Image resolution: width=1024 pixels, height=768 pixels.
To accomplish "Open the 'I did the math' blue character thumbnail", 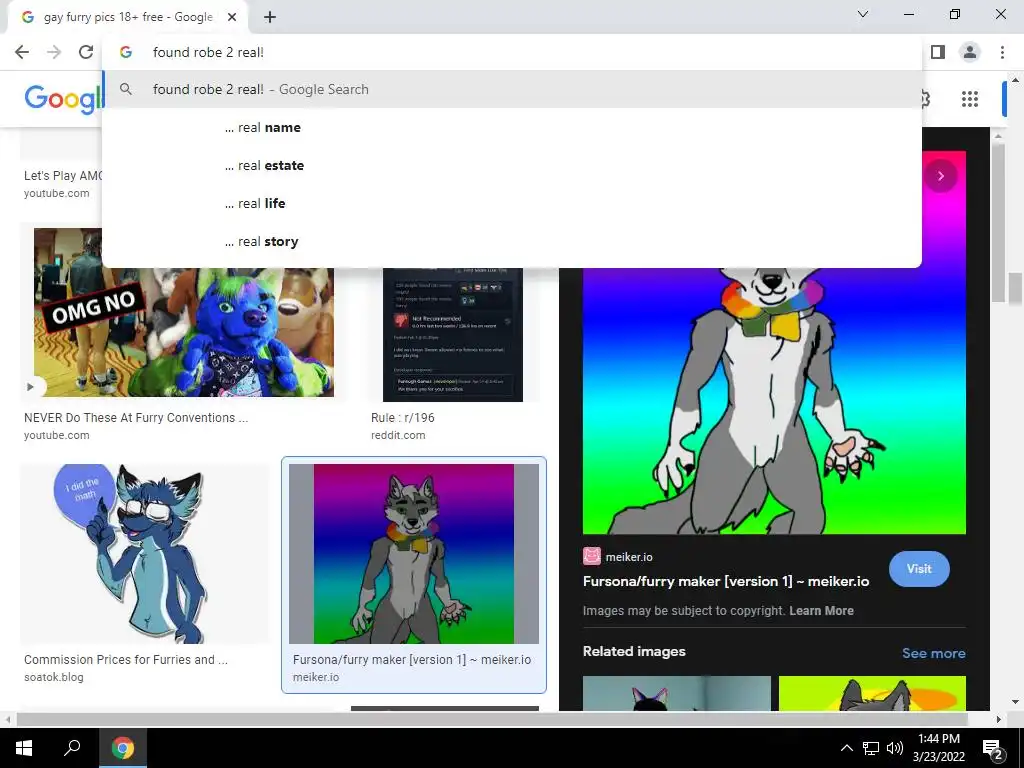I will [x=144, y=554].
